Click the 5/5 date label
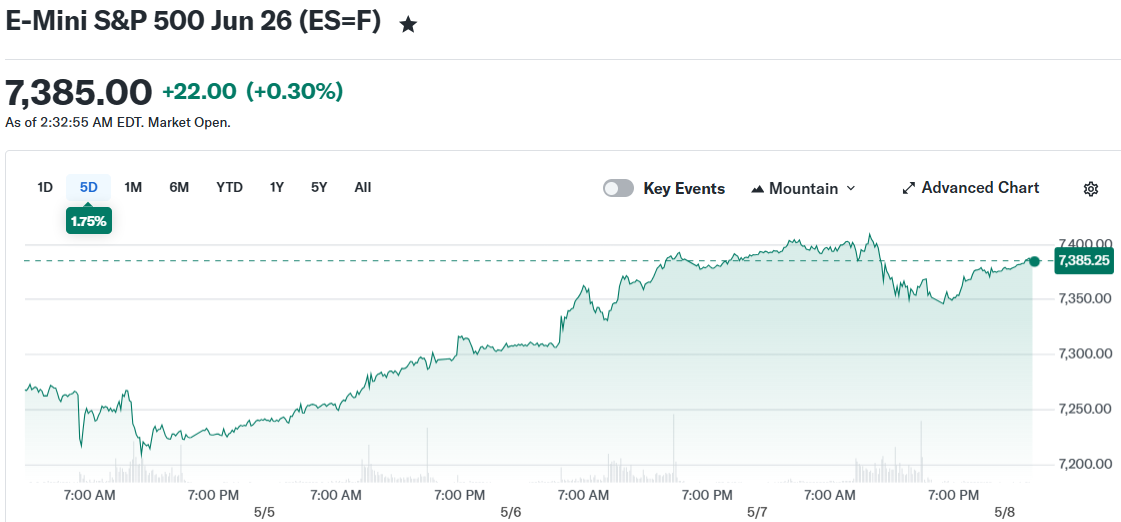Viewport: 1121px width, 522px height. point(264,513)
